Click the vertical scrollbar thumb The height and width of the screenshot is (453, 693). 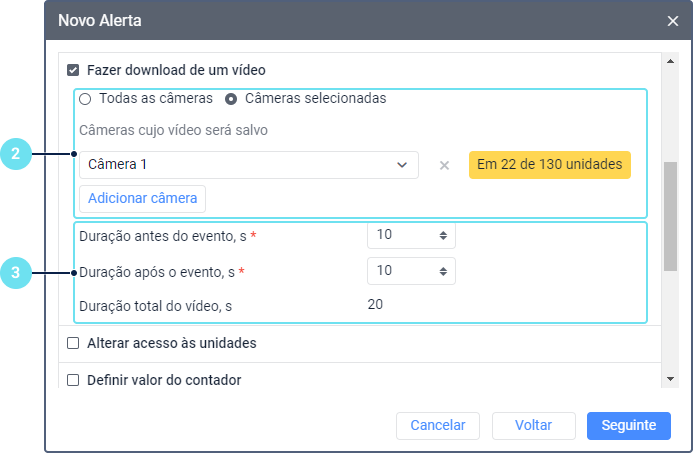point(671,215)
